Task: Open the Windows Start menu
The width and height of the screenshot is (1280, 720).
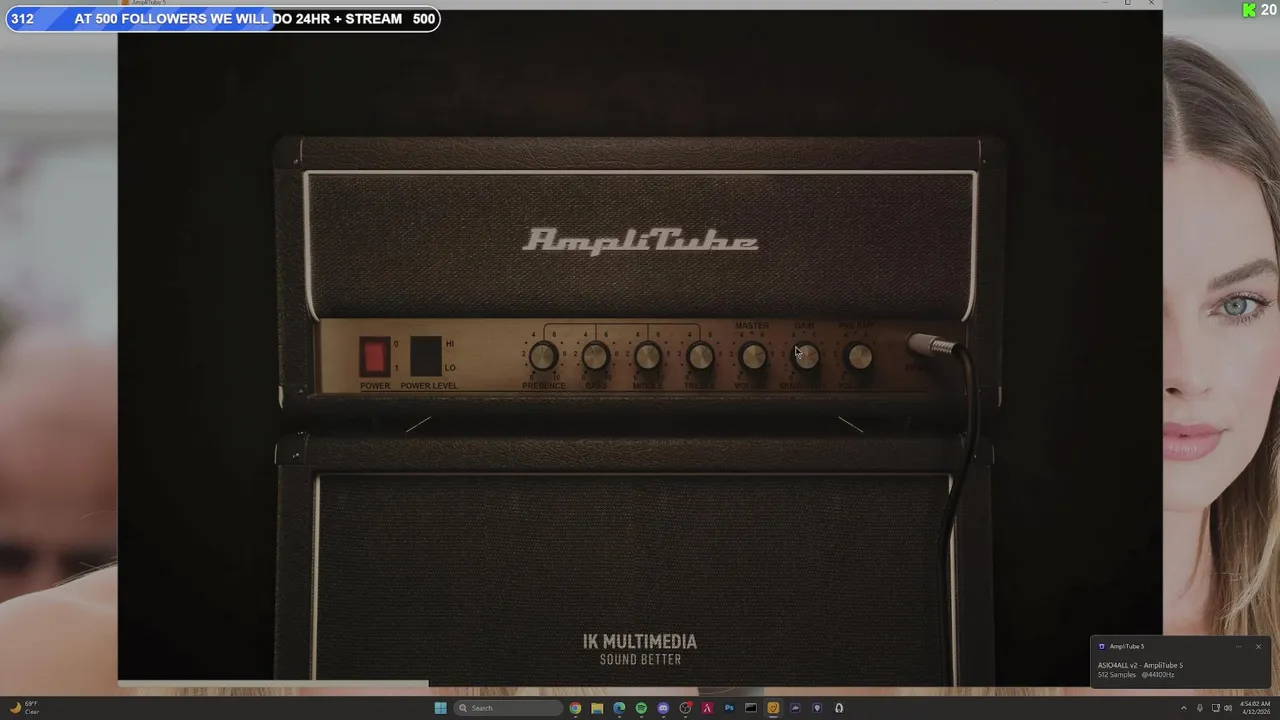Action: (x=440, y=708)
